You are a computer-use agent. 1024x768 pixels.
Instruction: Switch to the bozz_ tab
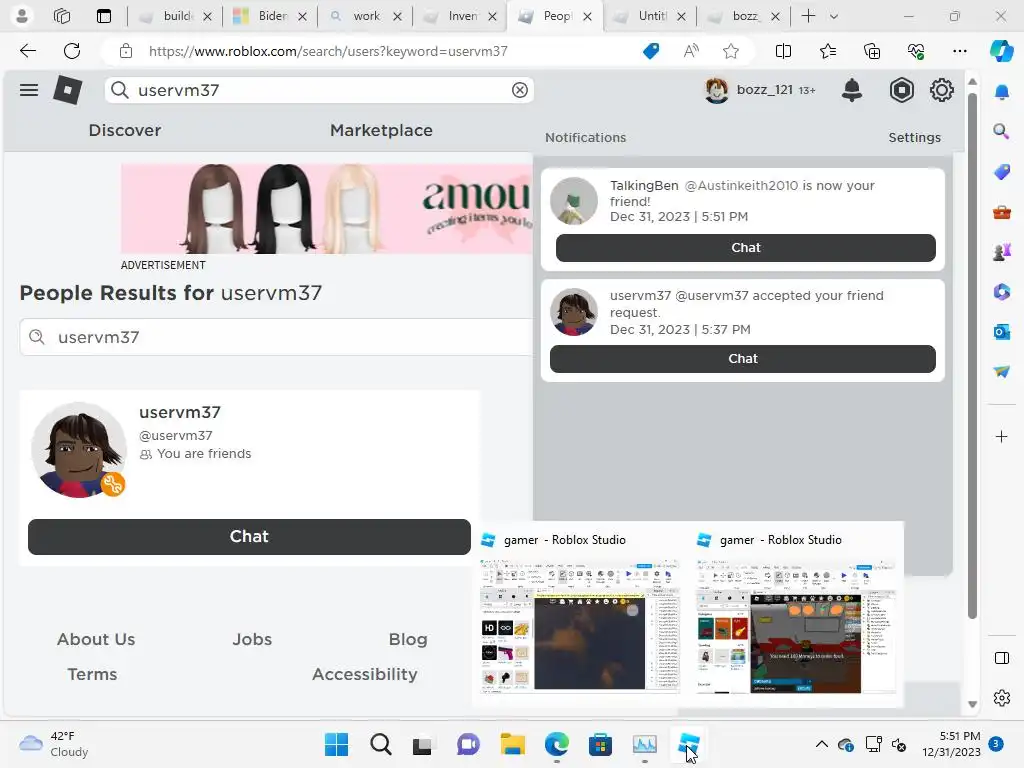coord(744,16)
